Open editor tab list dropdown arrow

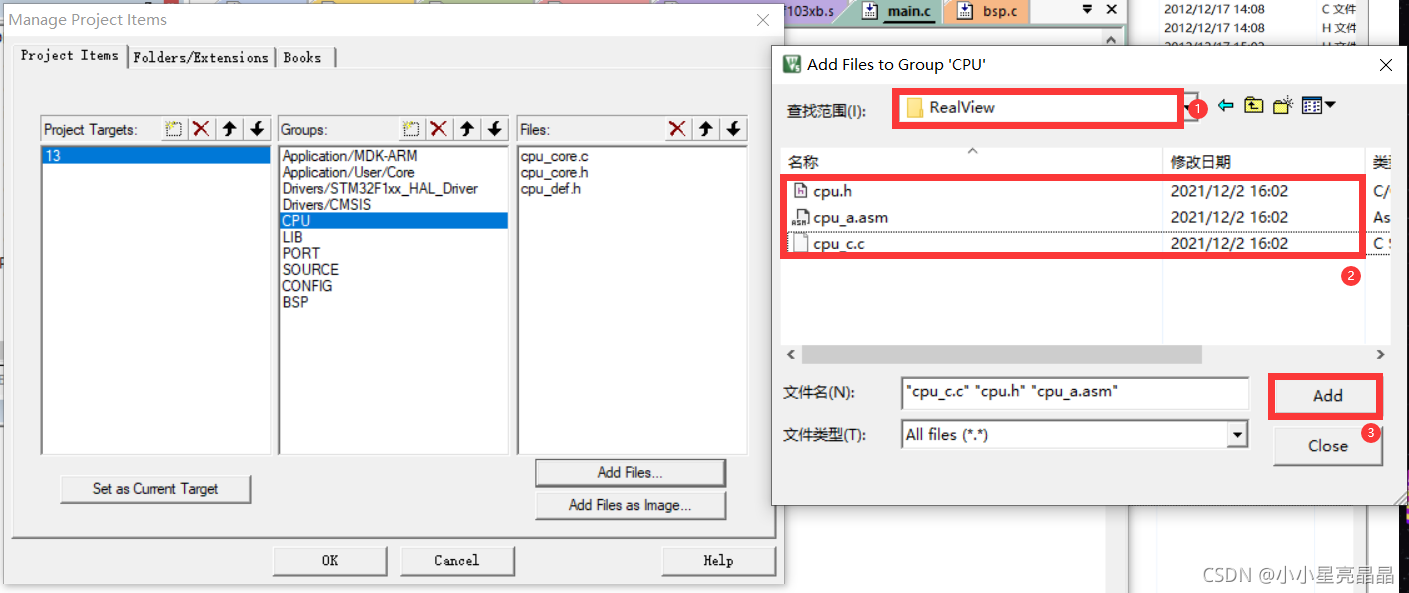1088,10
